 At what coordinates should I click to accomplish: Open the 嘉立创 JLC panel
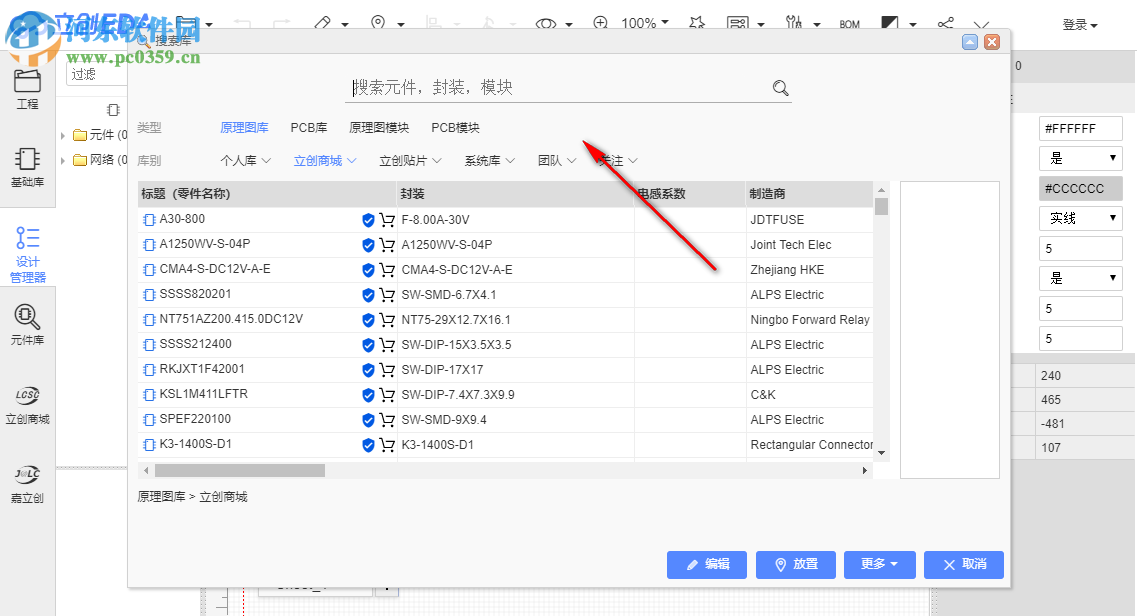[x=28, y=484]
